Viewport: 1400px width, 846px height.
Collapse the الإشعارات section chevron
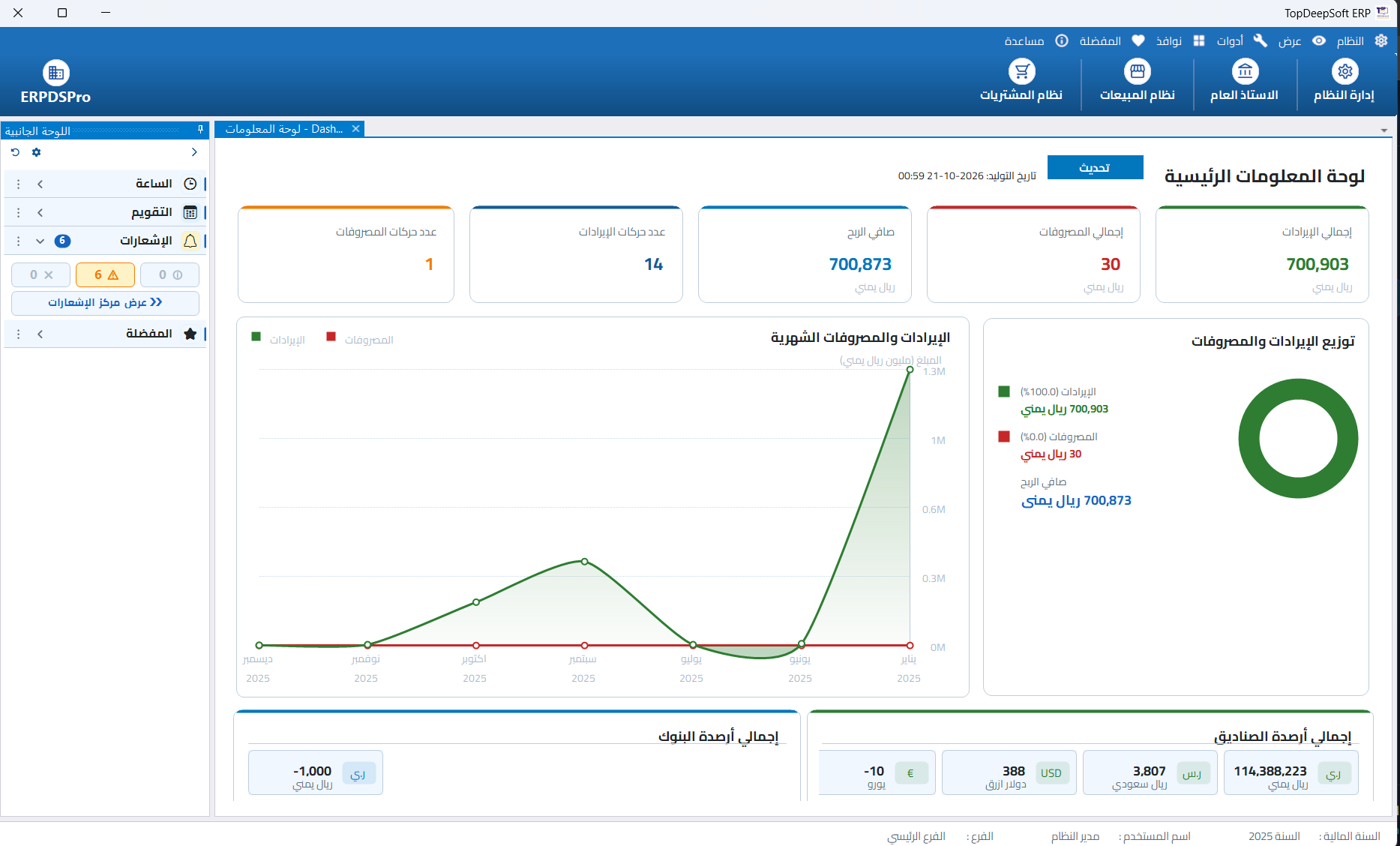(x=40, y=241)
